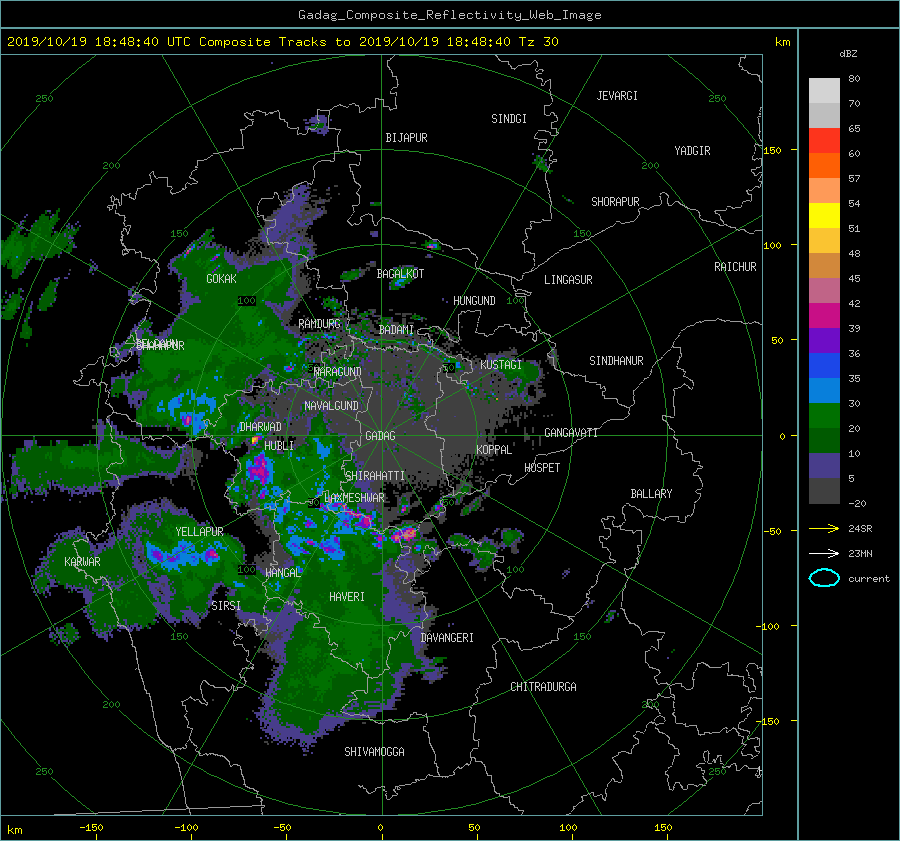The width and height of the screenshot is (900, 841).
Task: Click the HOSPET city label
Action: [x=542, y=468]
